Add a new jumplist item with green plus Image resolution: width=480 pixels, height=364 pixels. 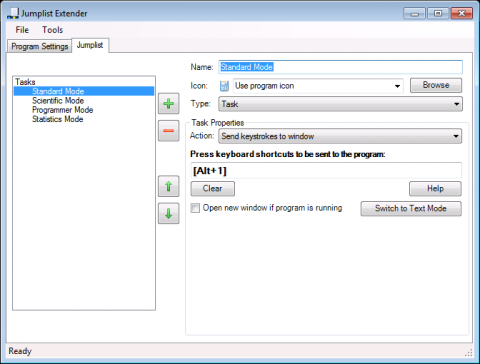tap(168, 104)
